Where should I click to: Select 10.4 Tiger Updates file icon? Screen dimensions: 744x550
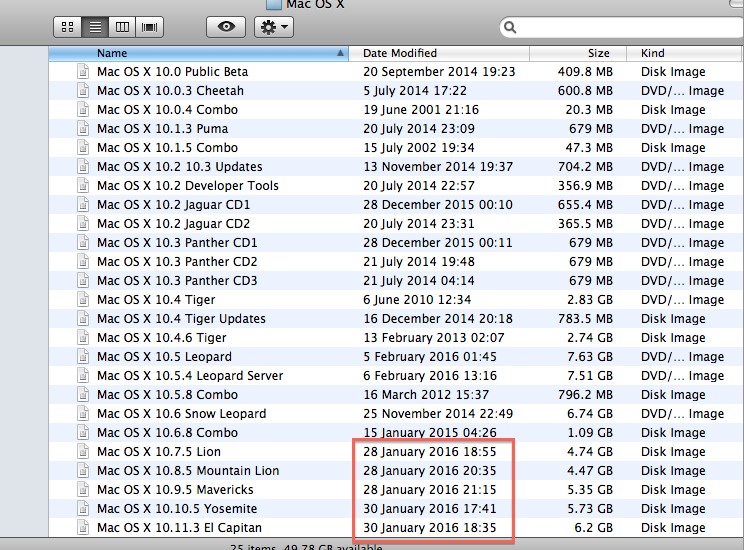tap(83, 318)
